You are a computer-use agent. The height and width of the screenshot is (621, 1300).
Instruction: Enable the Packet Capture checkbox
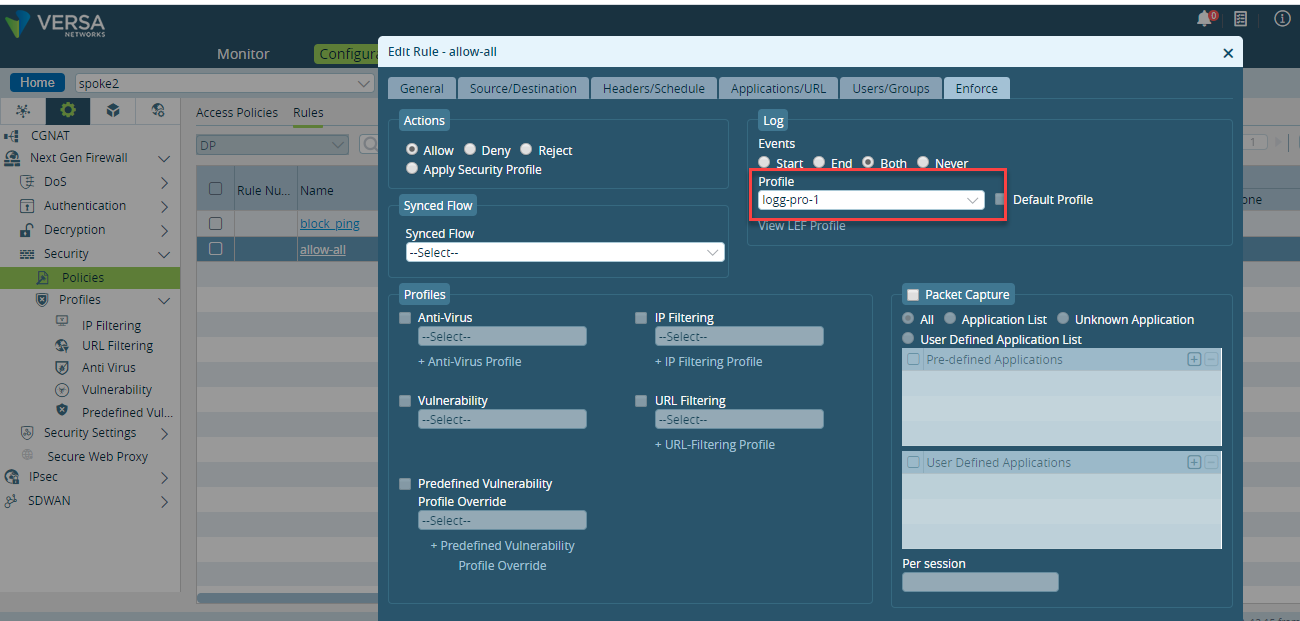(x=912, y=295)
